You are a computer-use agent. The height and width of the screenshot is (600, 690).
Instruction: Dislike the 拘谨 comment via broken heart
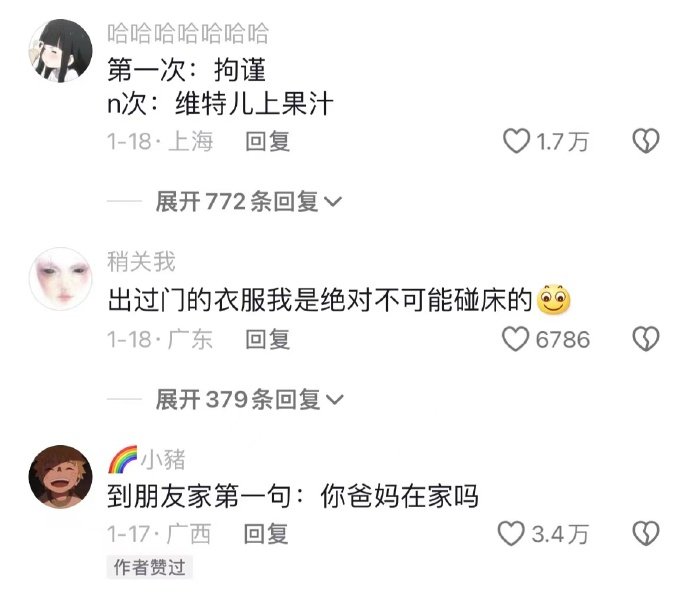646,141
